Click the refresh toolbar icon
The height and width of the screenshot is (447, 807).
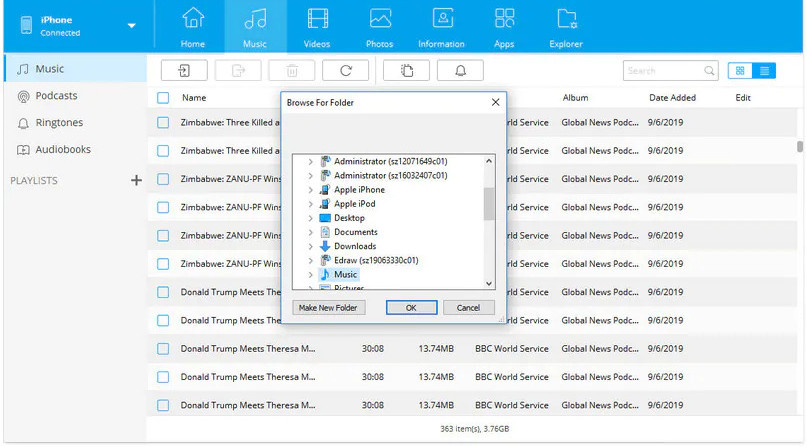(x=346, y=70)
